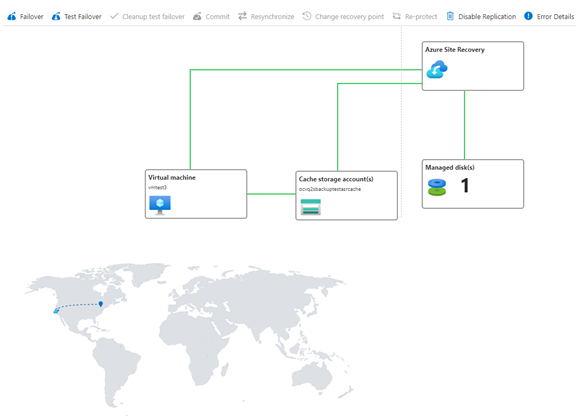Open the vmtest3 virtual machine name
Viewport: 576px width, 416px height.
pos(157,187)
